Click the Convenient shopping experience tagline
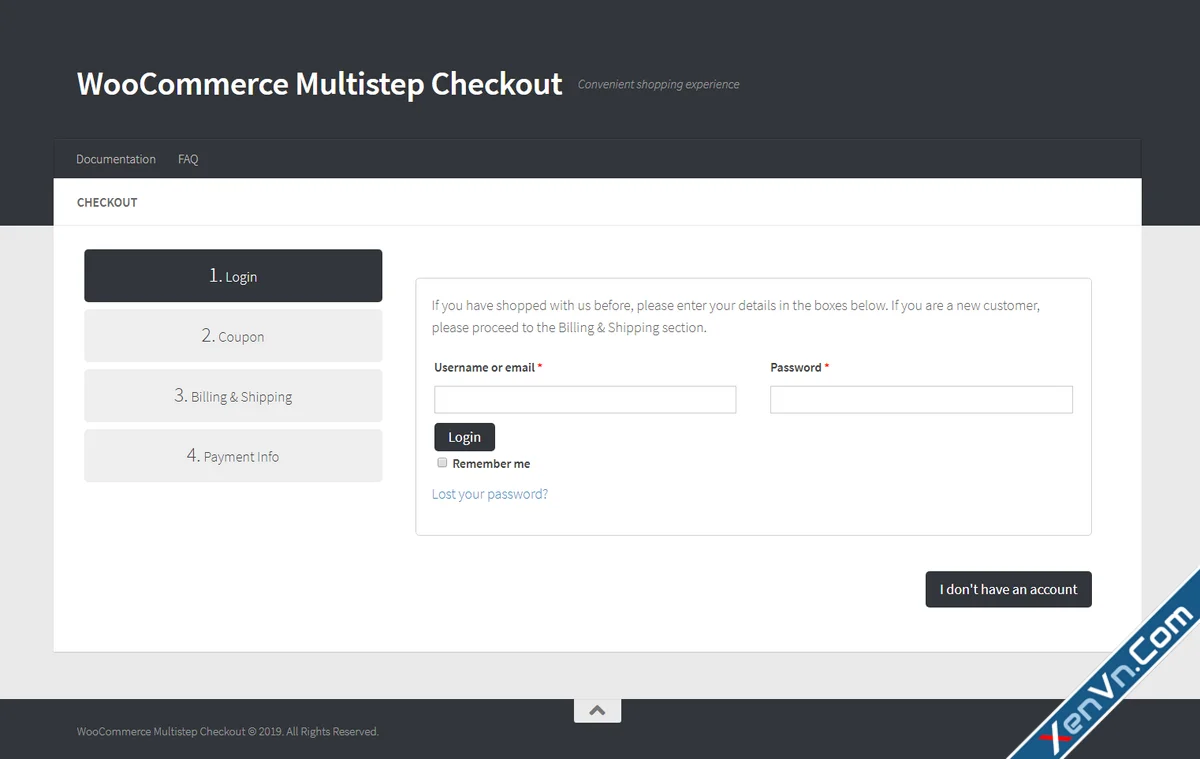Viewport: 1200px width, 759px height. [659, 85]
